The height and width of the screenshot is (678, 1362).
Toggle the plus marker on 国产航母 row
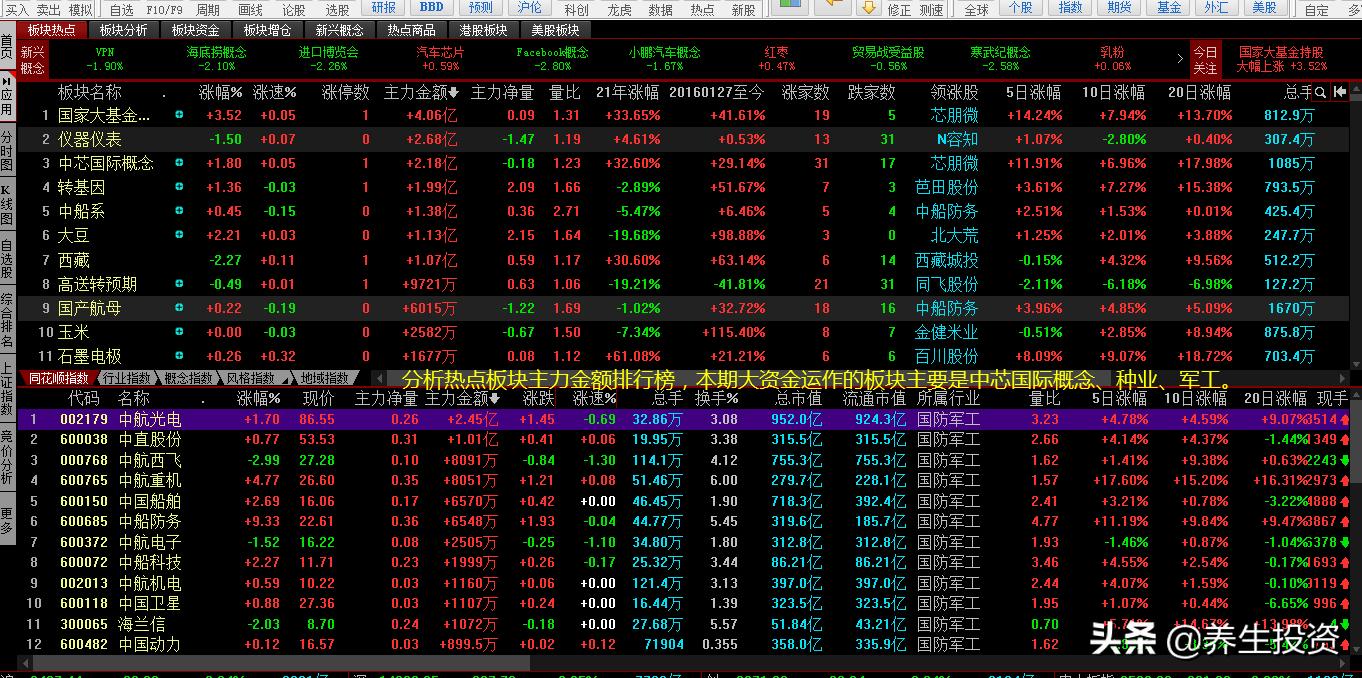[179, 308]
